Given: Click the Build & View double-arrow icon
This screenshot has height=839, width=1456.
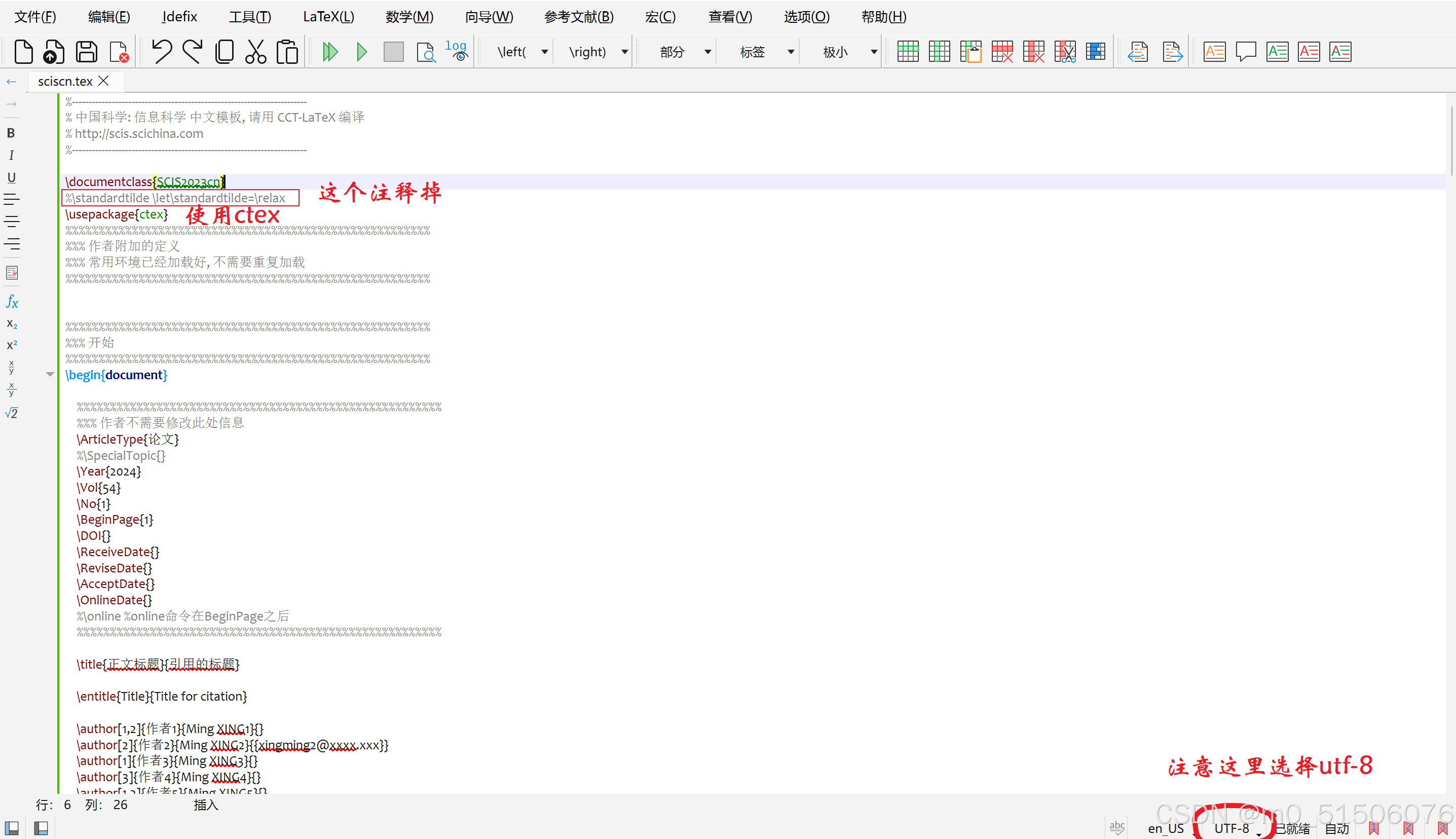Looking at the screenshot, I should coord(330,52).
